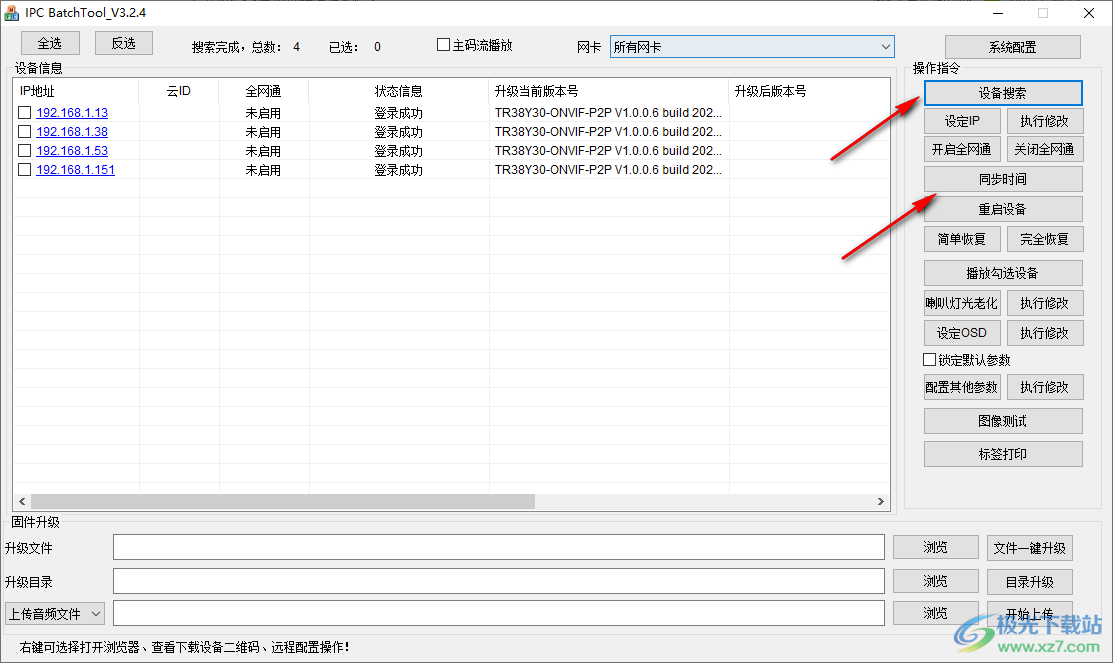This screenshot has width=1113, height=663.
Task: Run the 图像测试 image test
Action: (1002, 420)
